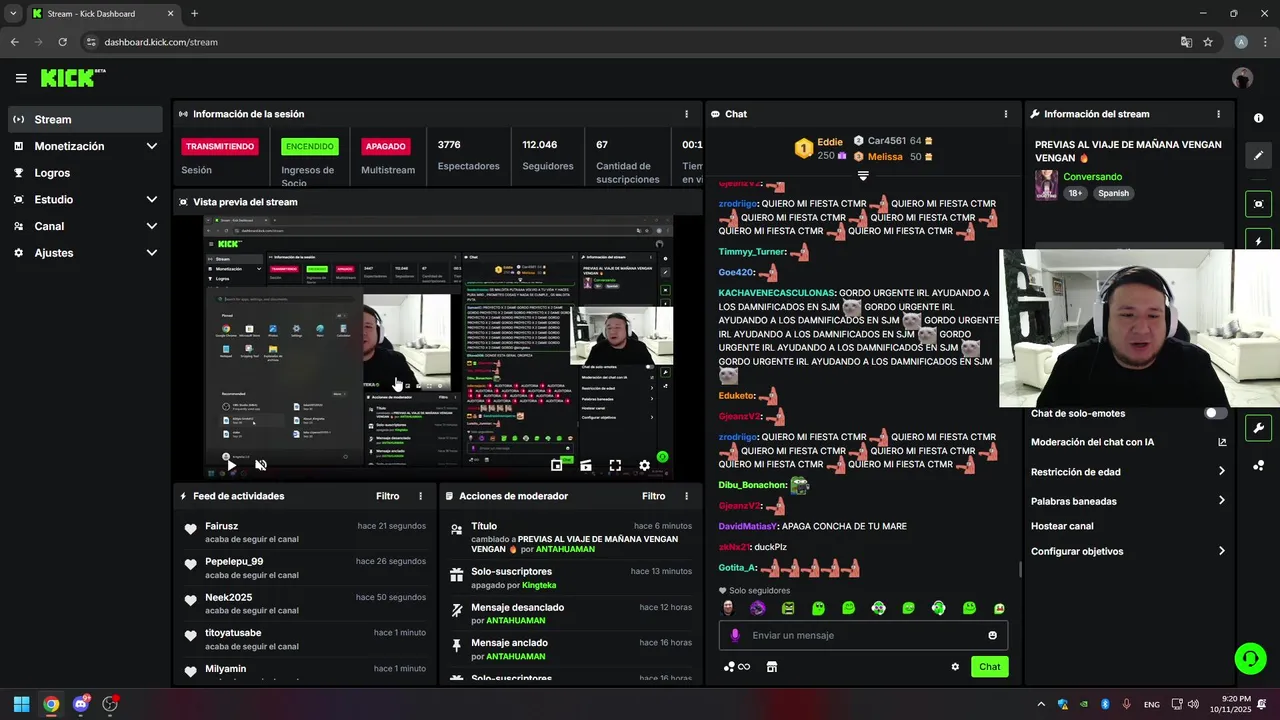Click ANTAHUAMAN in the Título moderator action
Image resolution: width=1280 pixels, height=720 pixels.
[565, 549]
